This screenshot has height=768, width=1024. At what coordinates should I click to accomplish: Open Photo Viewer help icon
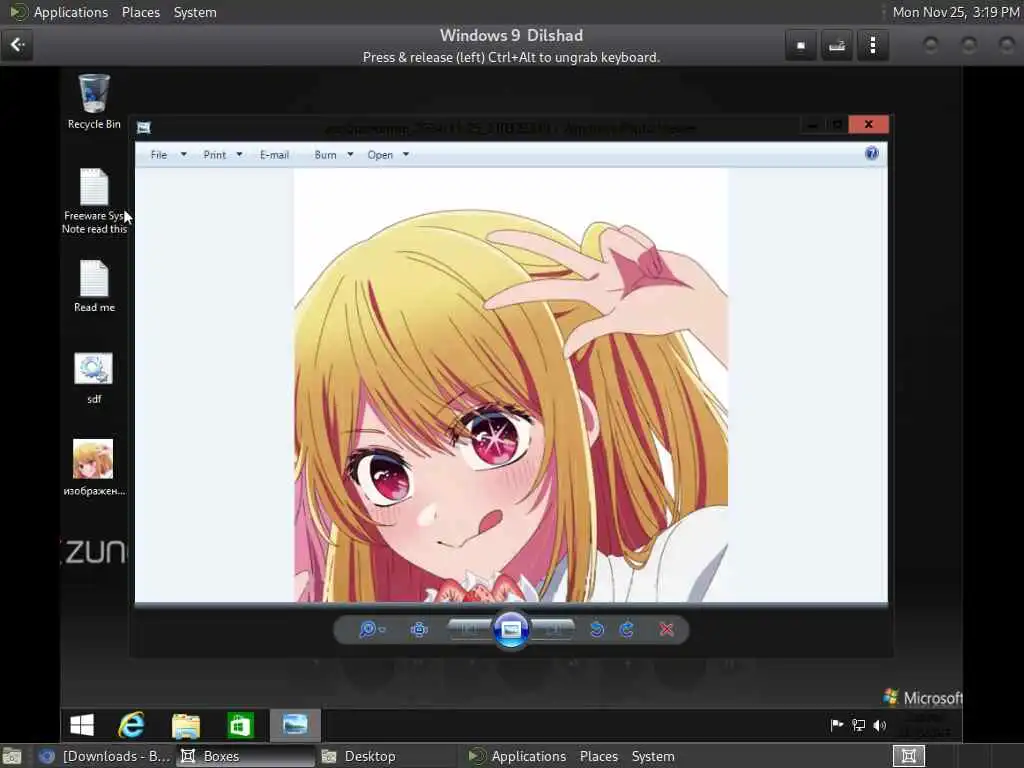pyautogui.click(x=871, y=153)
